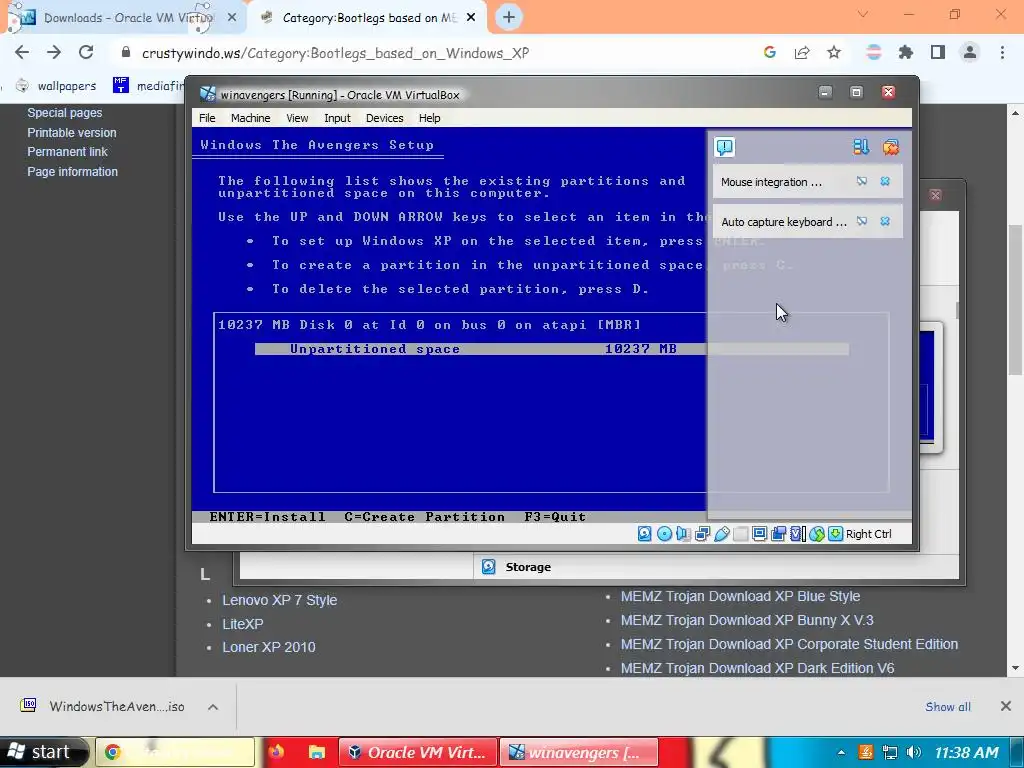Click Show all downloads
This screenshot has width=1024, height=768.
coord(948,707)
